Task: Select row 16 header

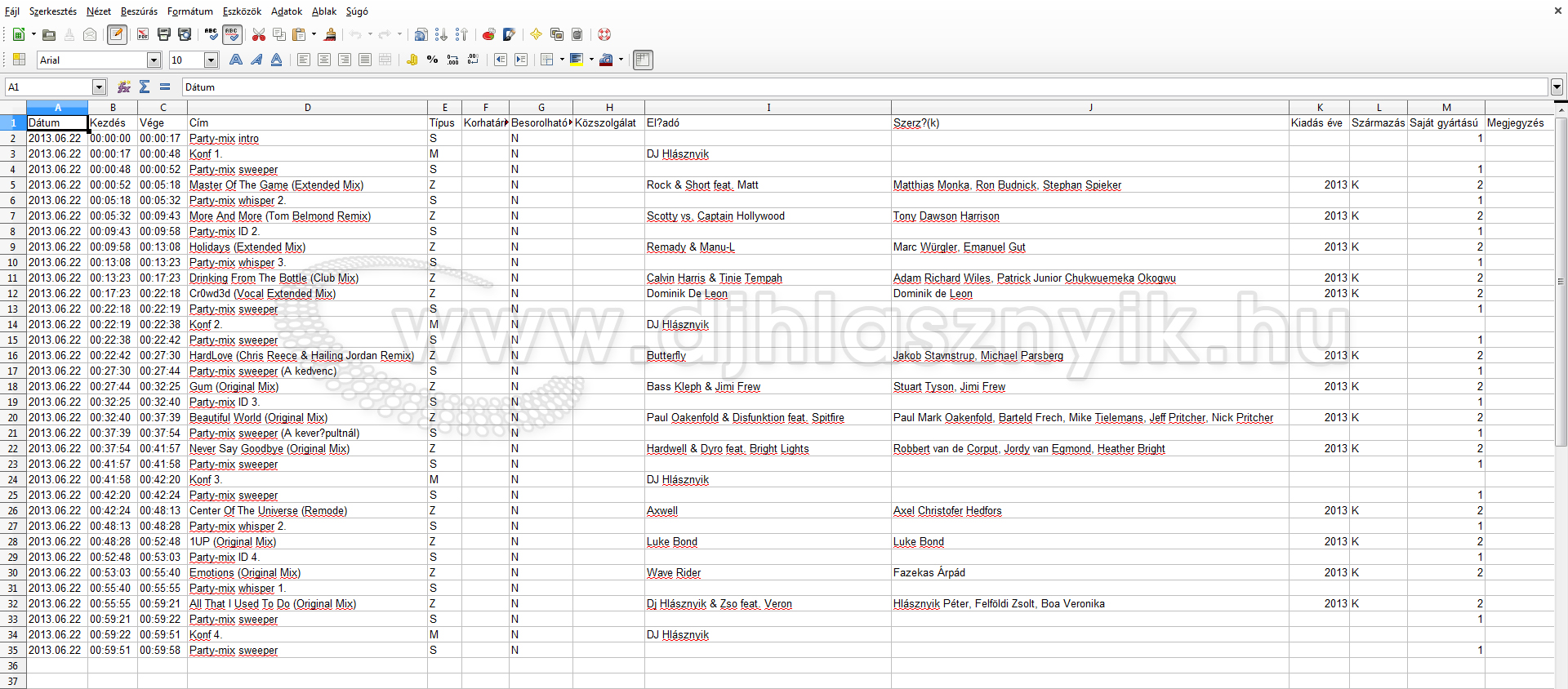Action: (13, 355)
